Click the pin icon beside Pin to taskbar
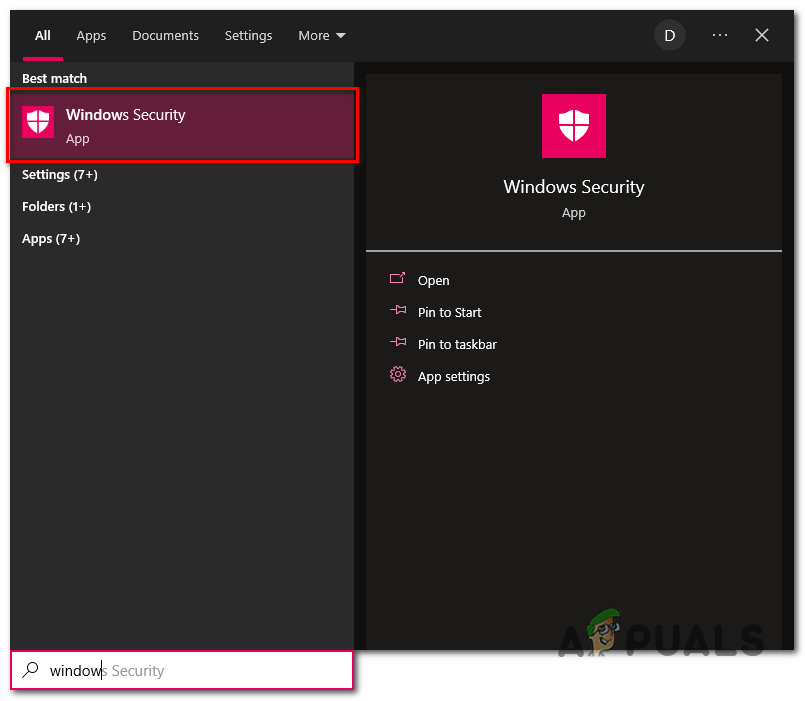The width and height of the screenshot is (805, 701). (x=398, y=342)
